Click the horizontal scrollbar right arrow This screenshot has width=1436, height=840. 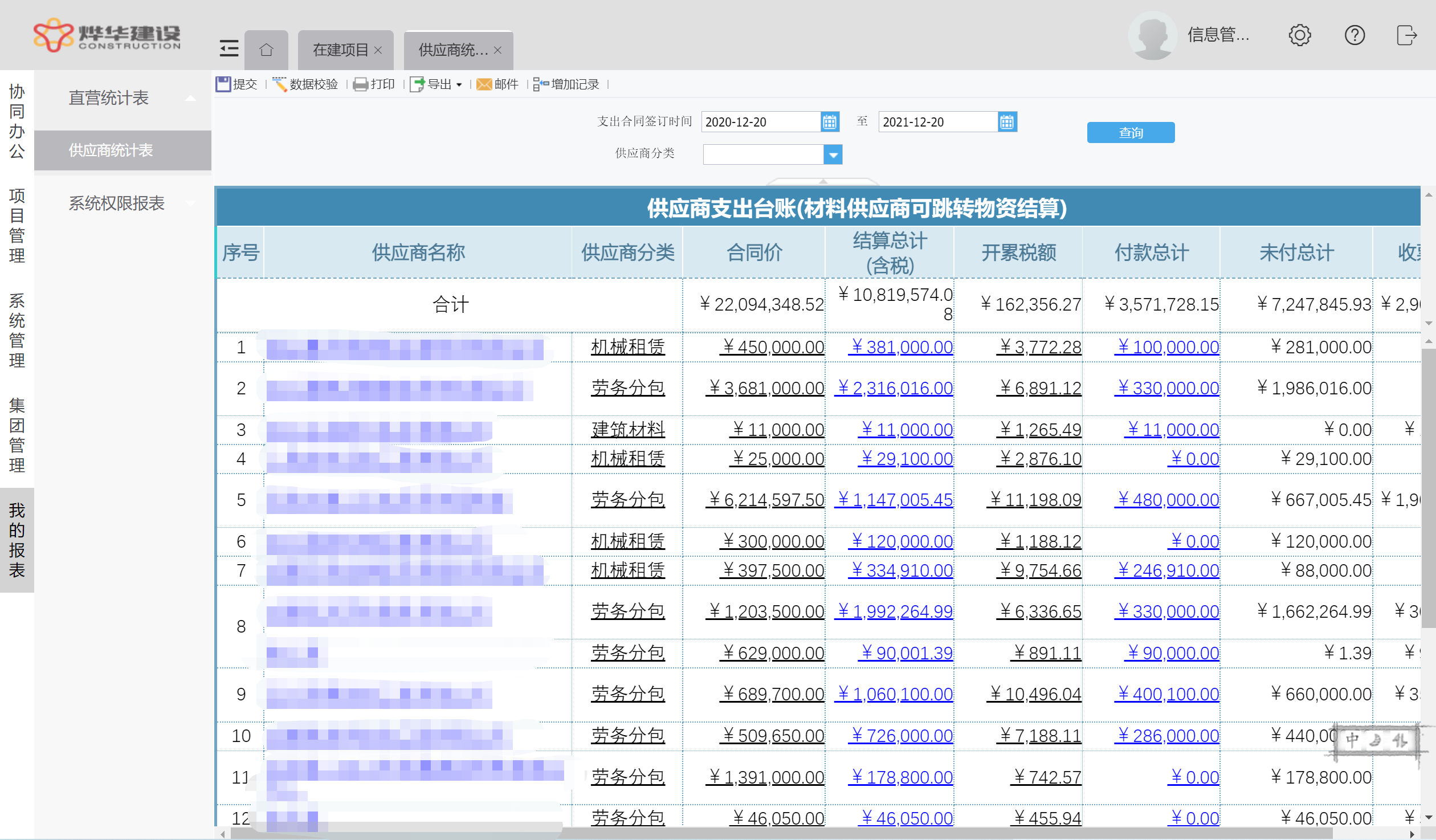click(1412, 834)
